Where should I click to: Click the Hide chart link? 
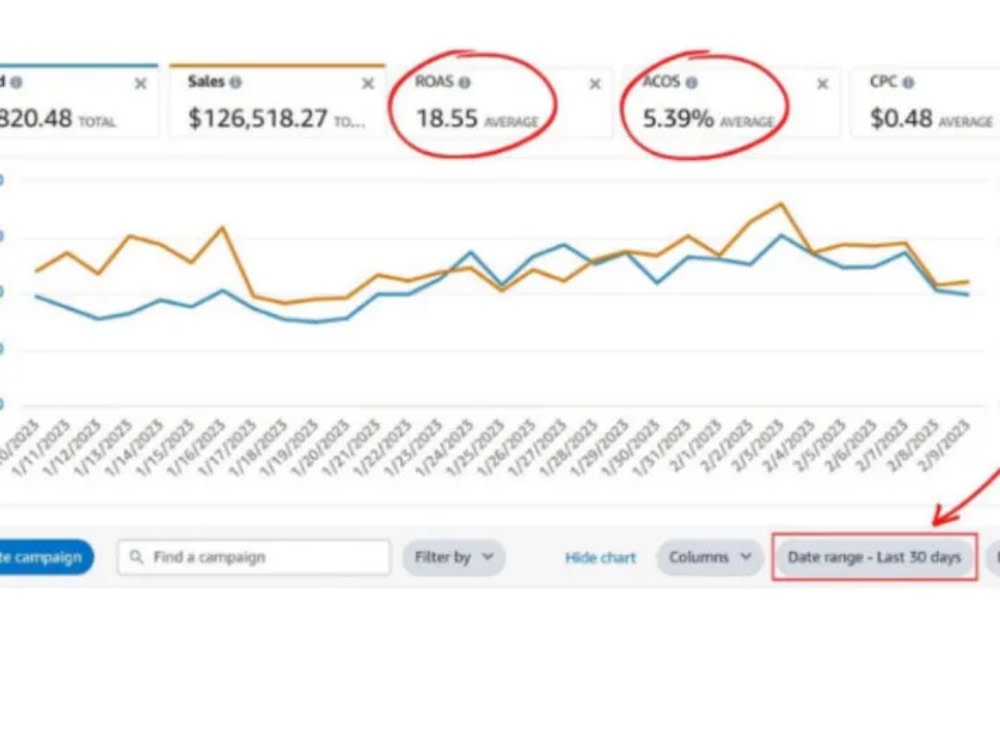pos(600,558)
